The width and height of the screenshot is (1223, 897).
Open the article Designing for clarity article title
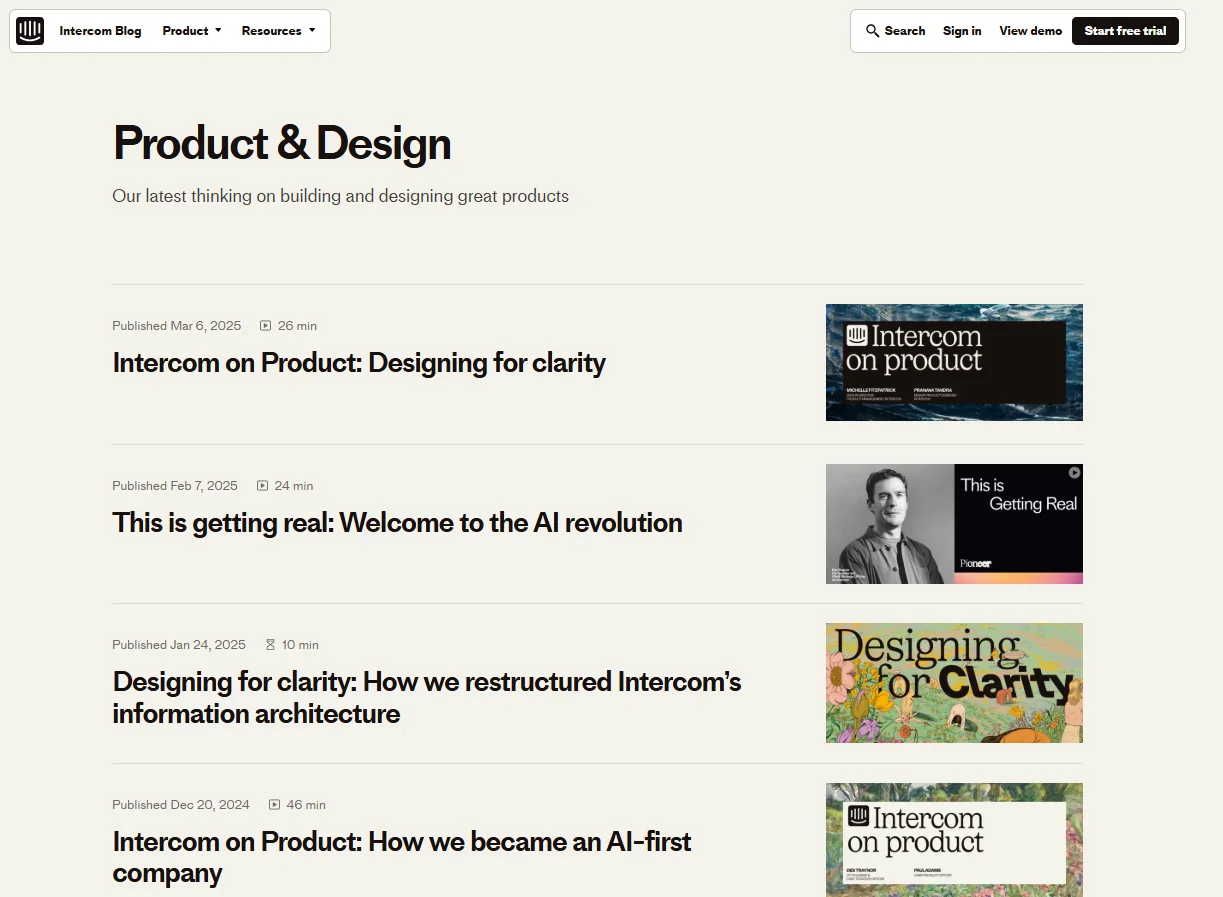click(x=359, y=363)
